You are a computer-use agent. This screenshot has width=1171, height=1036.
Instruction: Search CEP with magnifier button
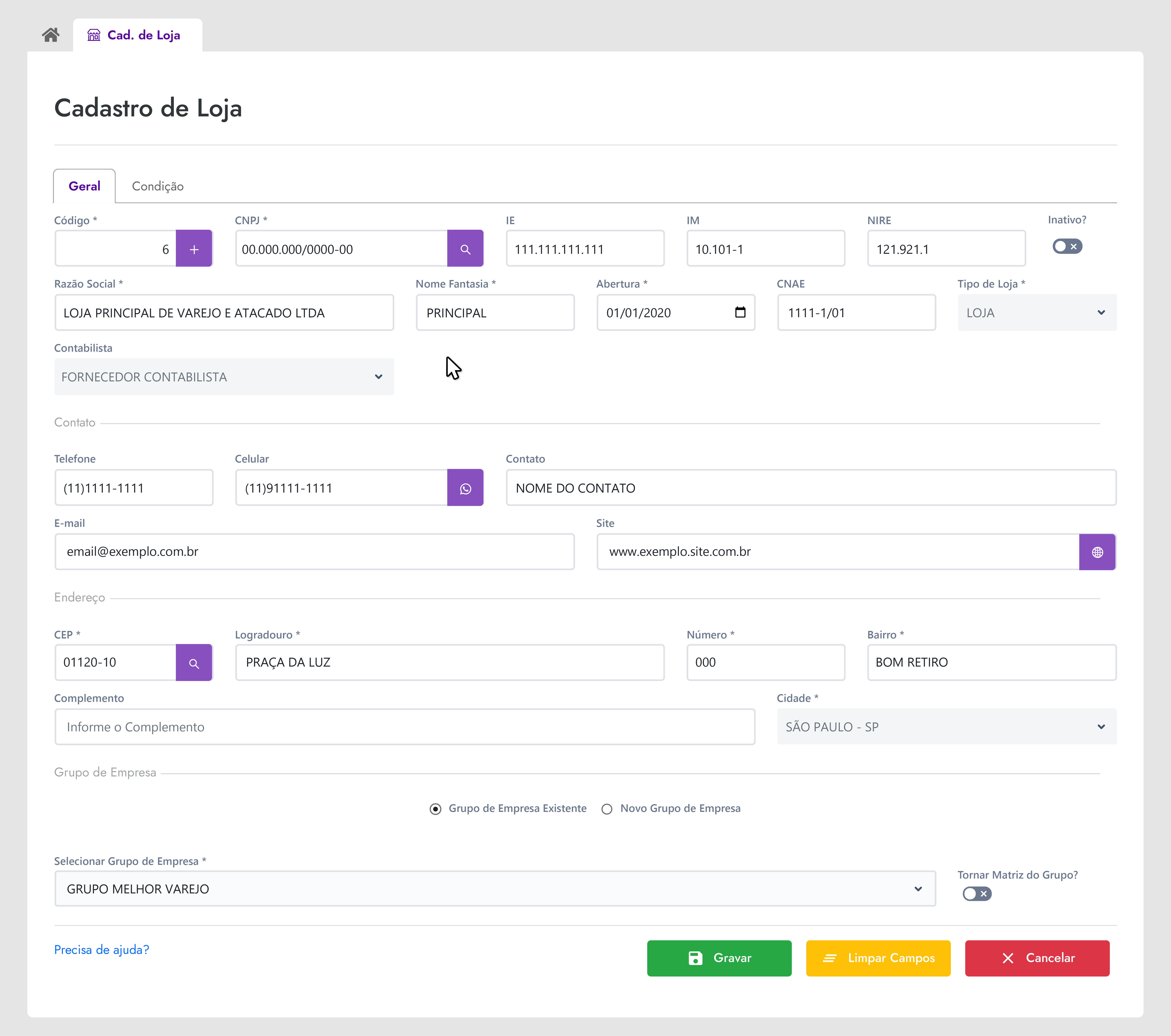194,663
